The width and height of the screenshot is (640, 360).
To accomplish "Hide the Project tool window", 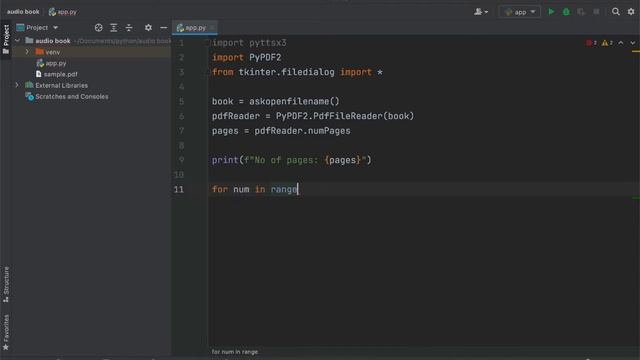I will click(x=164, y=27).
